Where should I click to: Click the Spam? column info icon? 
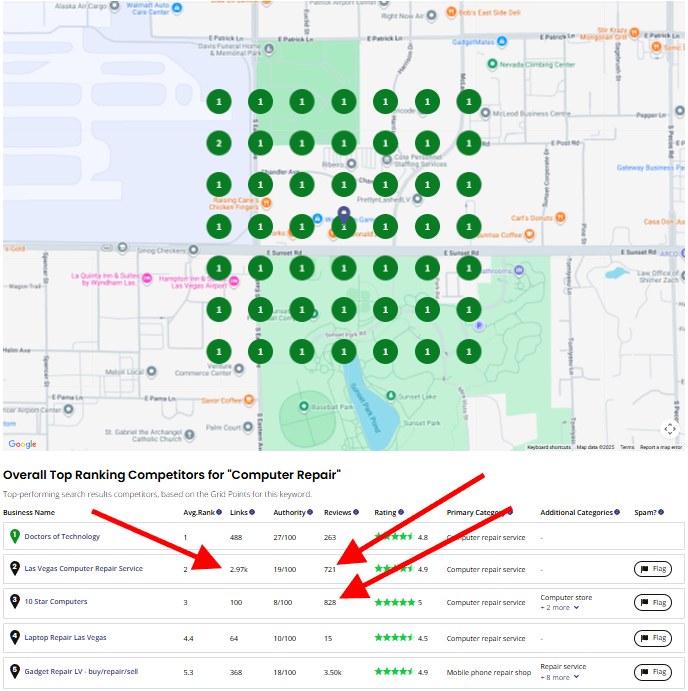pyautogui.click(x=662, y=512)
